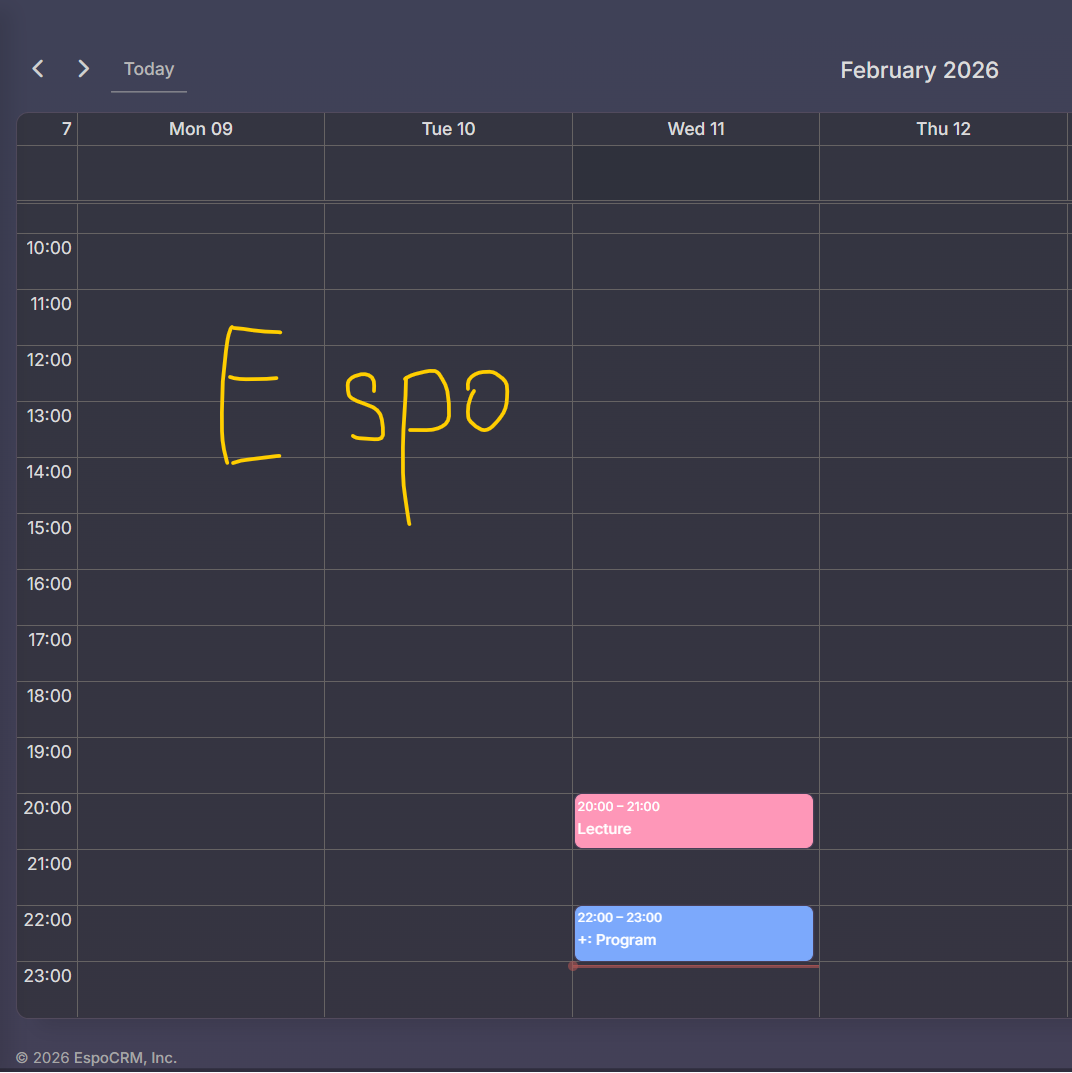Click the 20:00 time label
The width and height of the screenshot is (1072, 1073).
47,808
